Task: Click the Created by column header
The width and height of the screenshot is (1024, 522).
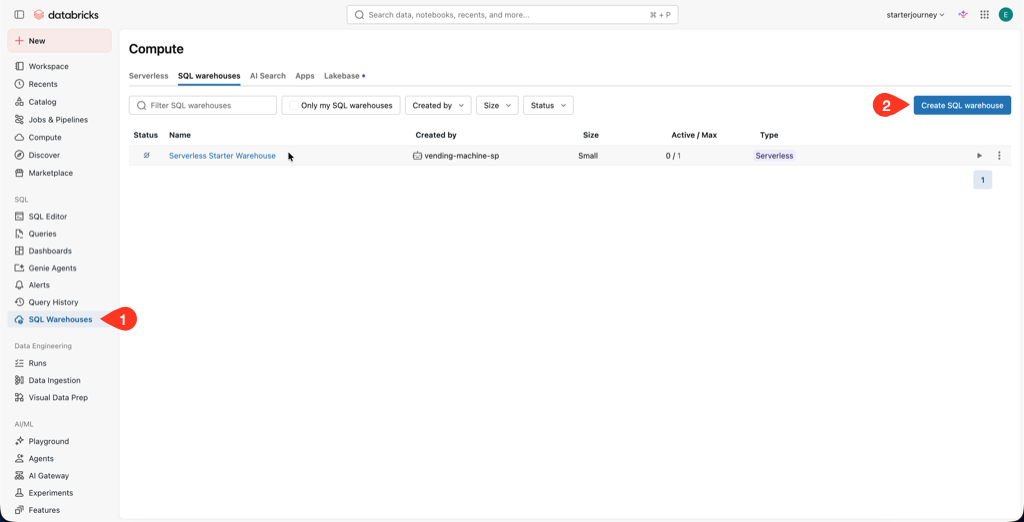Action: tap(436, 135)
